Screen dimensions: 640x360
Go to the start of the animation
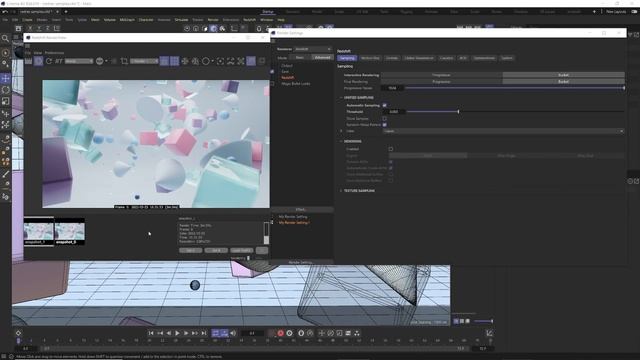[x=151, y=333]
